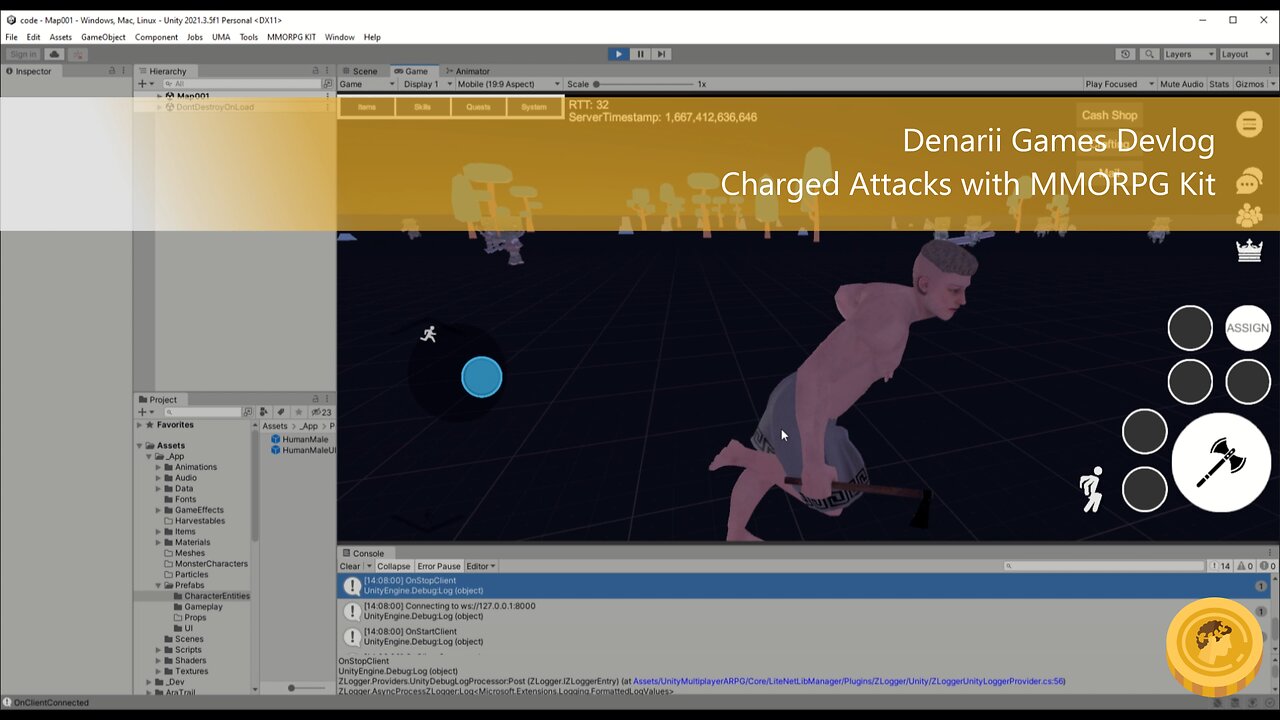
Task: Select the OnStopClient console log entry
Action: (805, 585)
